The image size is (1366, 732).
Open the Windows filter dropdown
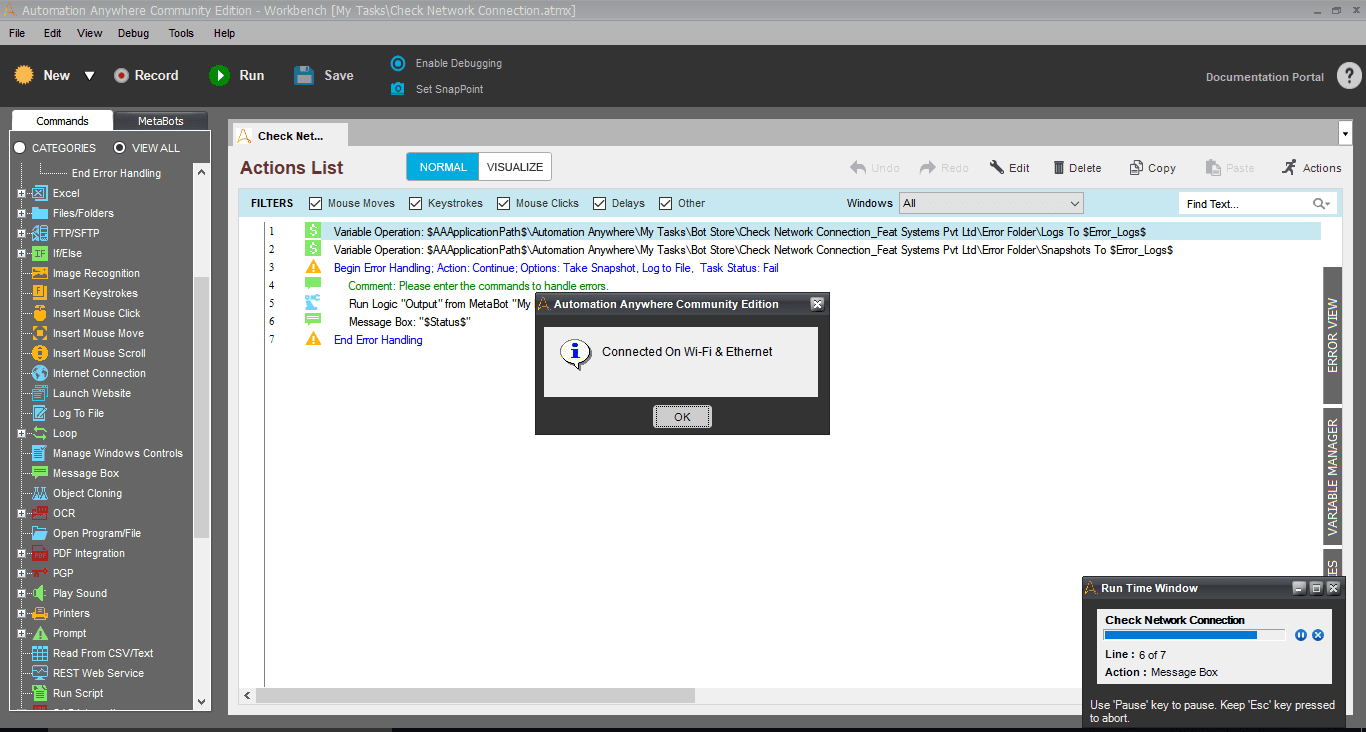tap(991, 203)
